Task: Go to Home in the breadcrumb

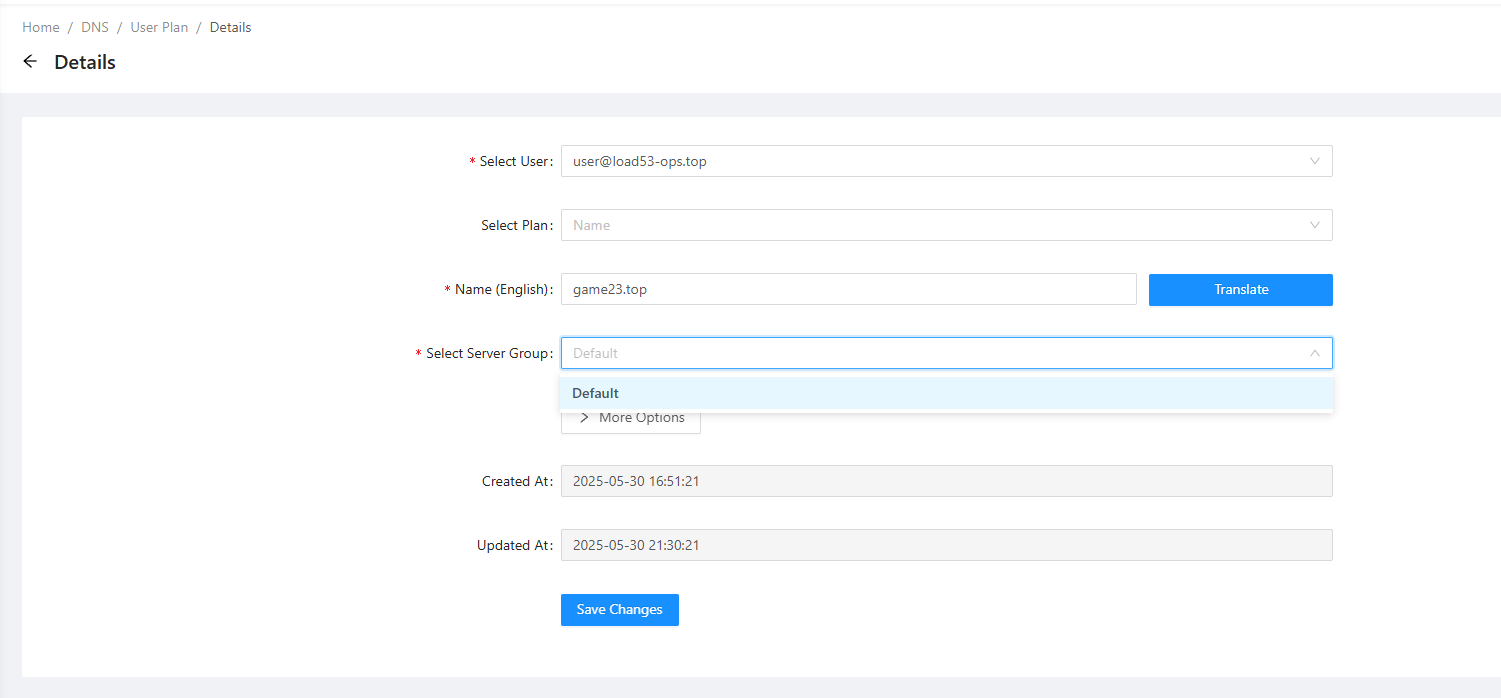Action: click(x=41, y=27)
